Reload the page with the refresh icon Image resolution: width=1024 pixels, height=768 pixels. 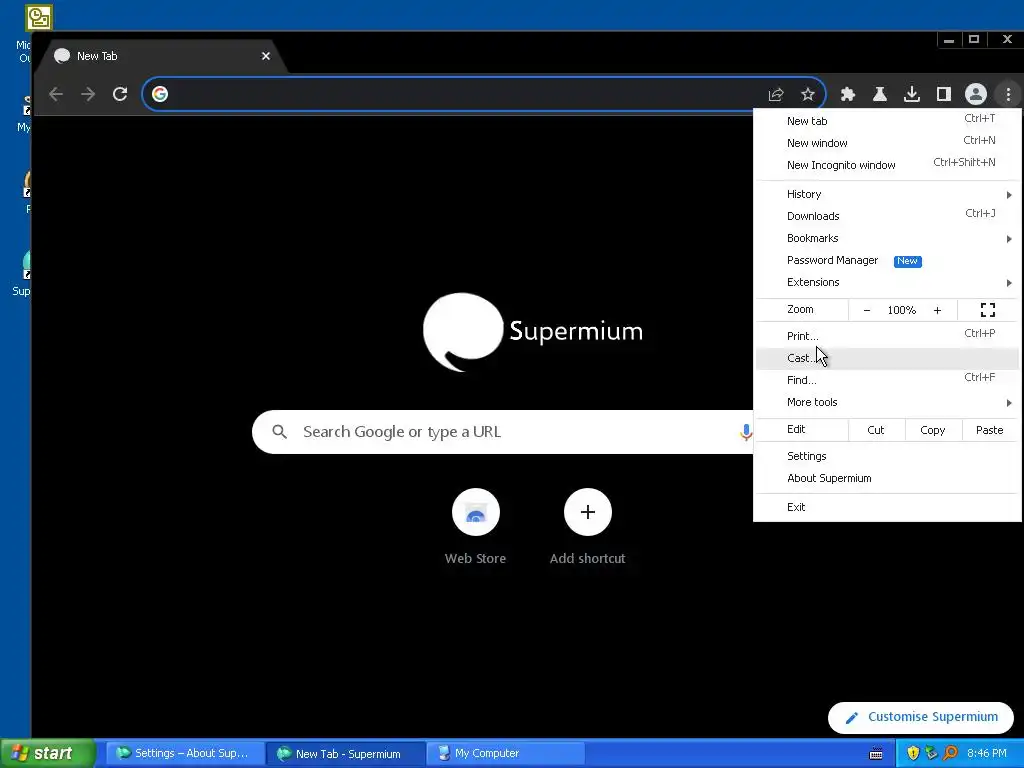click(120, 94)
